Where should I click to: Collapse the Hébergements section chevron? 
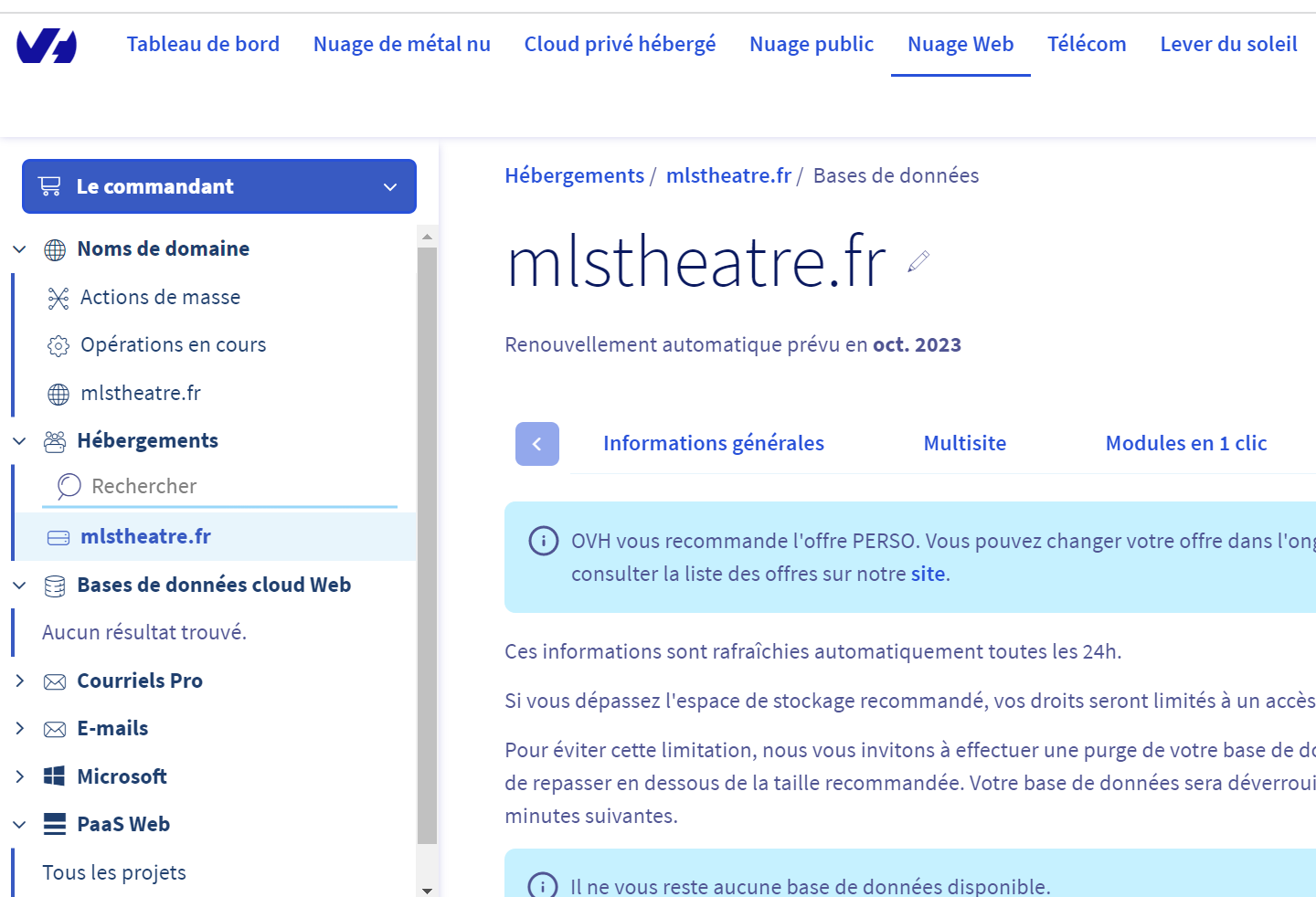coord(19,441)
